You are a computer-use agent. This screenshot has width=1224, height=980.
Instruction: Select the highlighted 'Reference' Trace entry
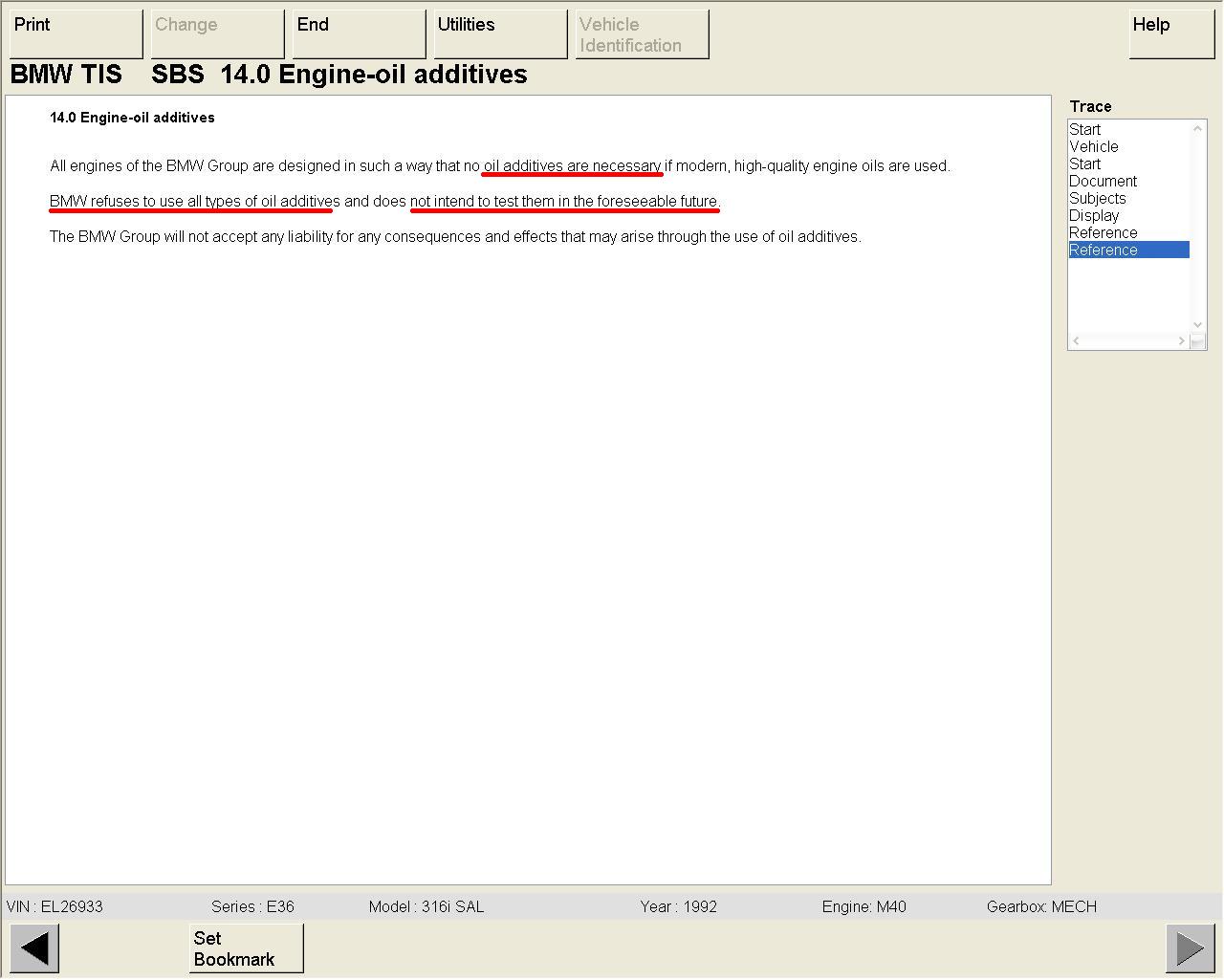point(1128,250)
